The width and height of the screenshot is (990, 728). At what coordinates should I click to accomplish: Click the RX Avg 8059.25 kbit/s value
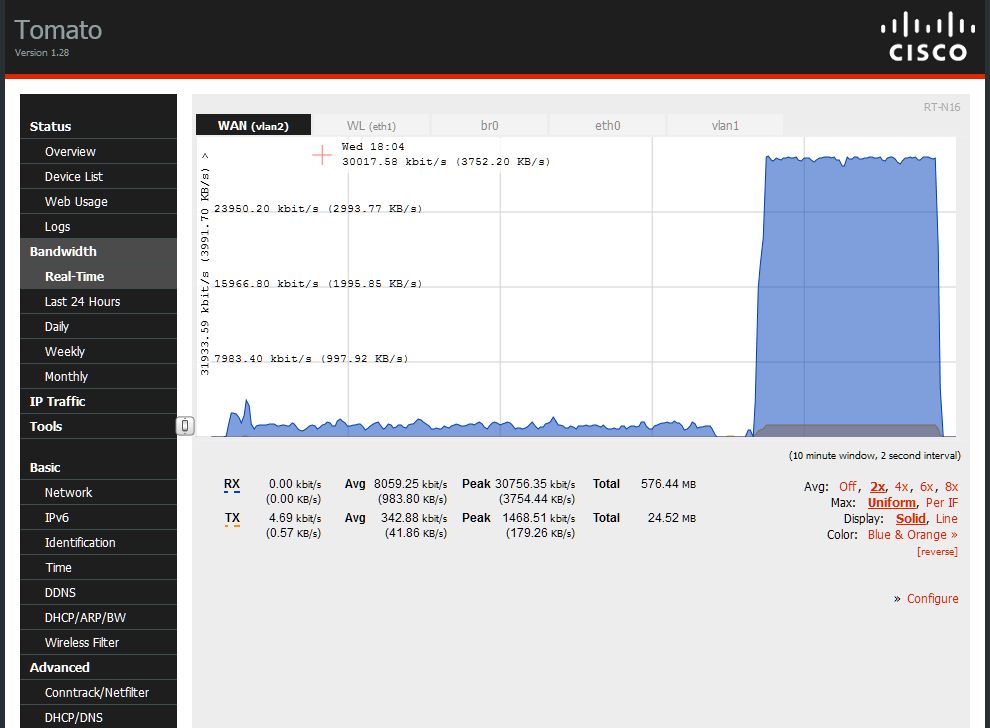coord(410,484)
